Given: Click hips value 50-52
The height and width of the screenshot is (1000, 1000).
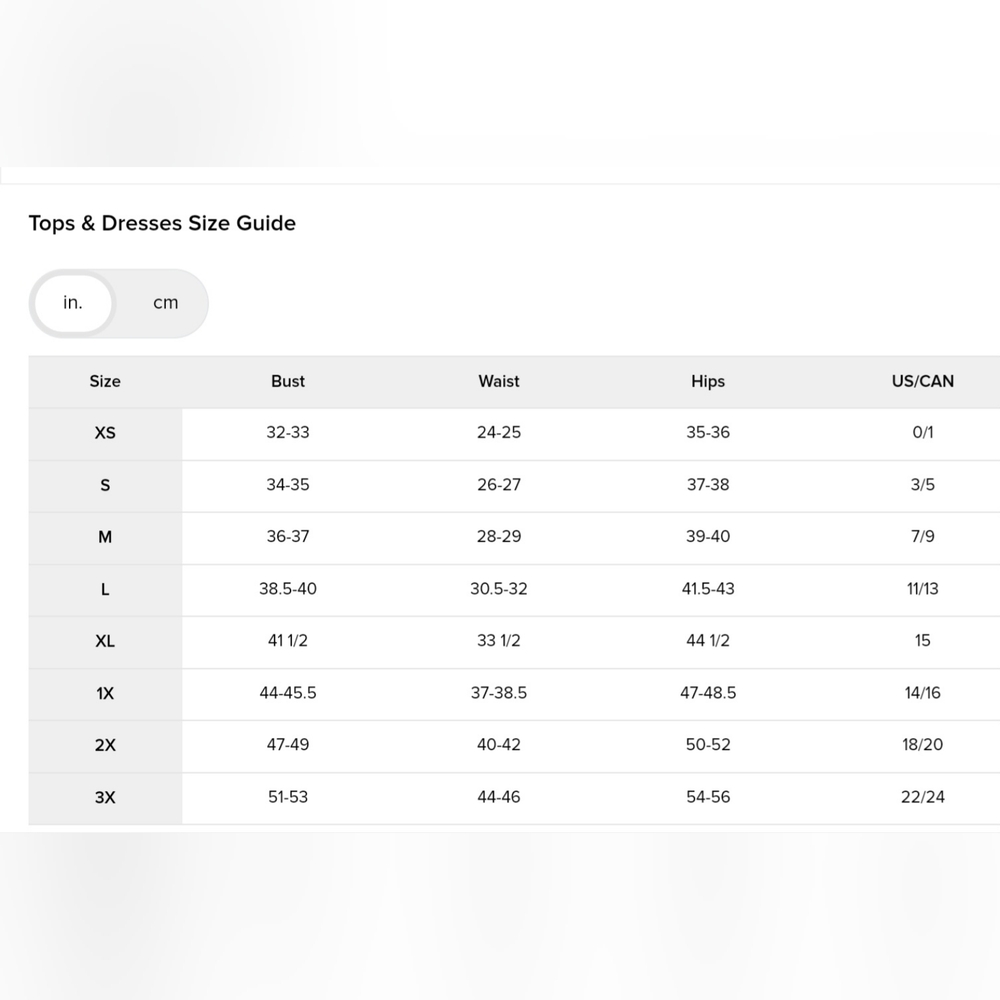Looking at the screenshot, I should (x=708, y=744).
